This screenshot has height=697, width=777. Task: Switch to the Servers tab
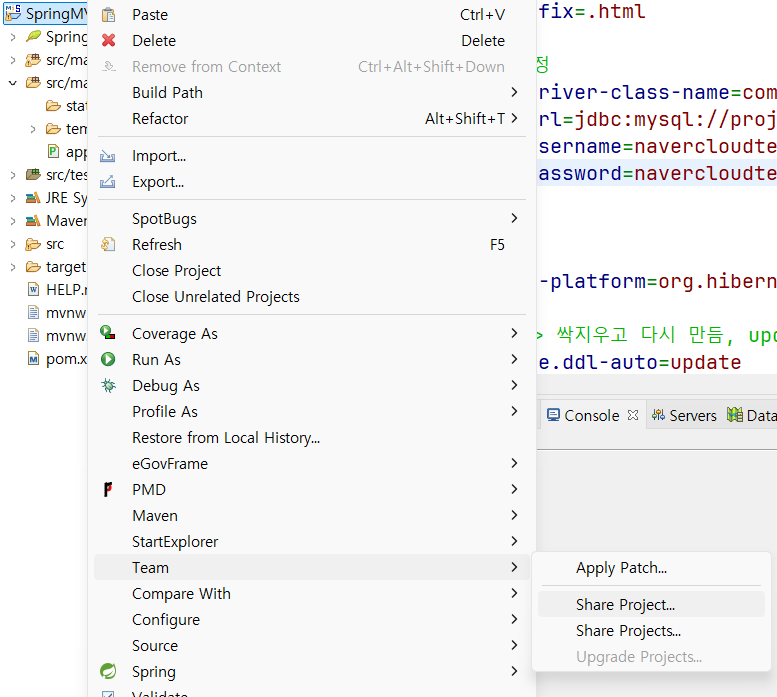pyautogui.click(x=684, y=415)
